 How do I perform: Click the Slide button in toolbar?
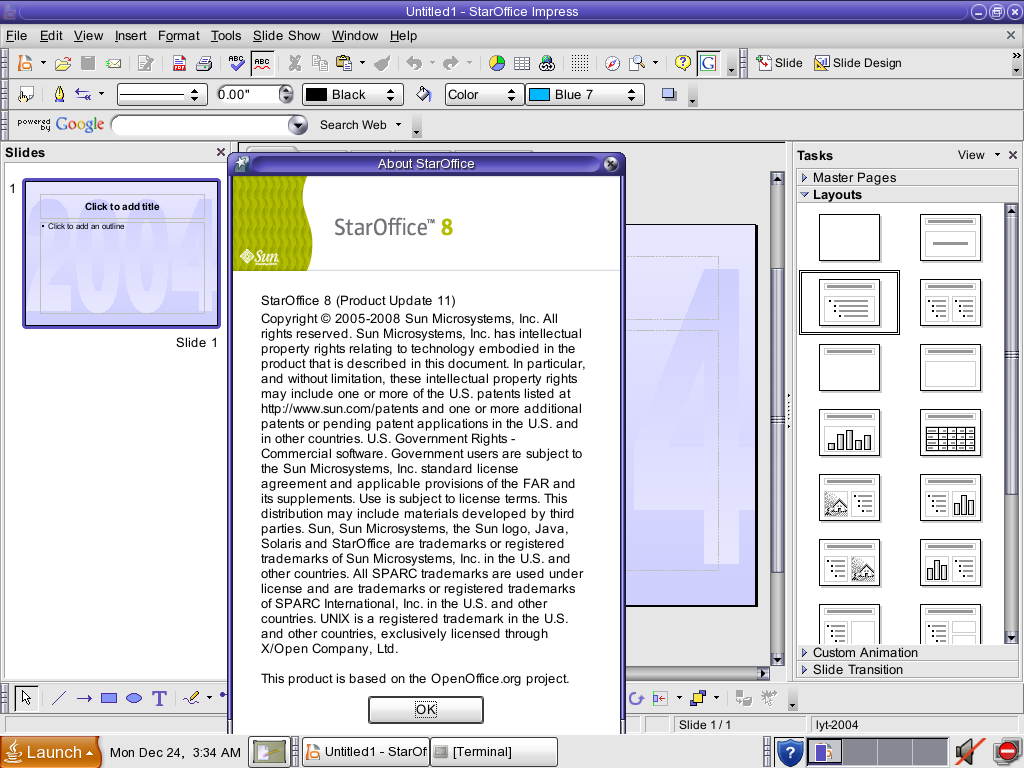click(779, 63)
